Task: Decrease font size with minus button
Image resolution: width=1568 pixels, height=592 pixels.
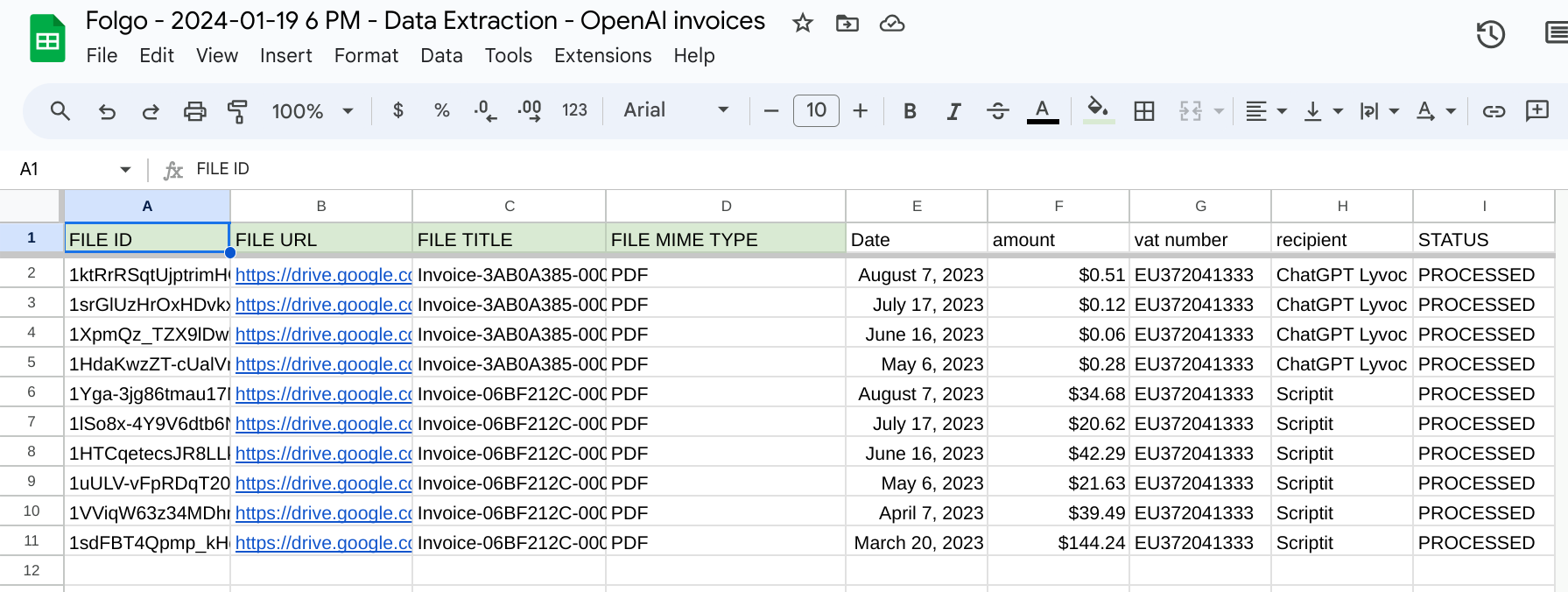Action: (x=771, y=110)
